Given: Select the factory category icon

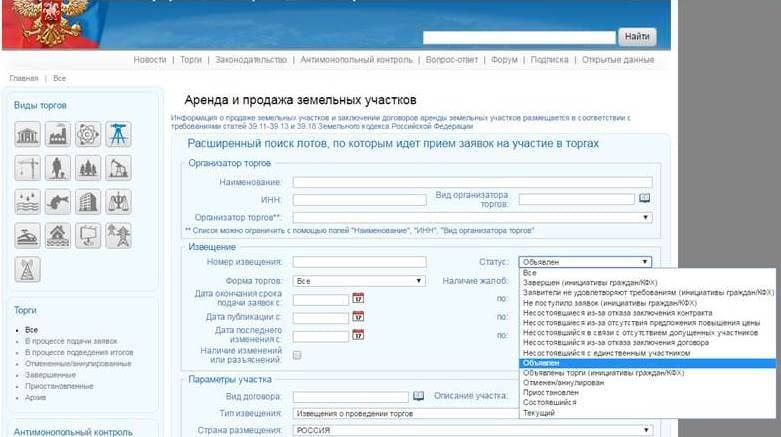Looking at the screenshot, I should (x=58, y=134).
